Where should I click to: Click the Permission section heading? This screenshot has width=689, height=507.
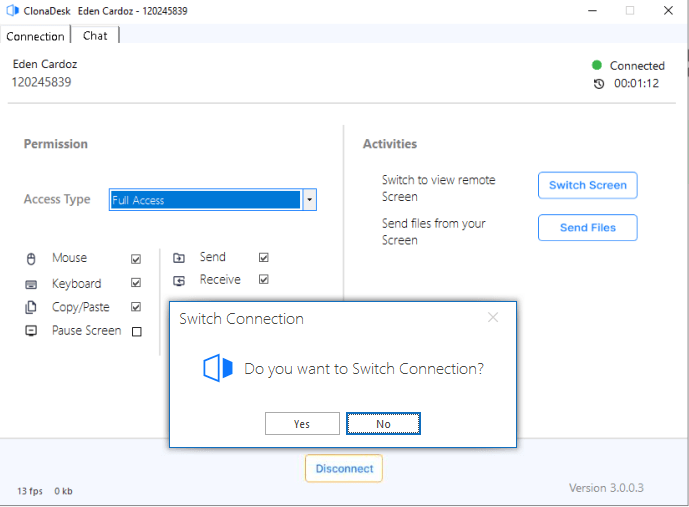pos(56,144)
